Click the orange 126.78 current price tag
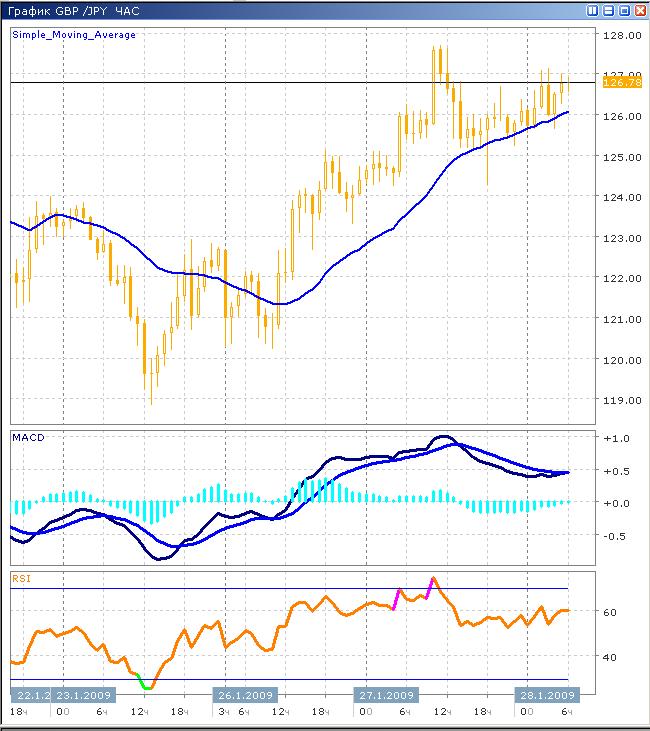Image resolution: width=650 pixels, height=731 pixels. [x=617, y=82]
